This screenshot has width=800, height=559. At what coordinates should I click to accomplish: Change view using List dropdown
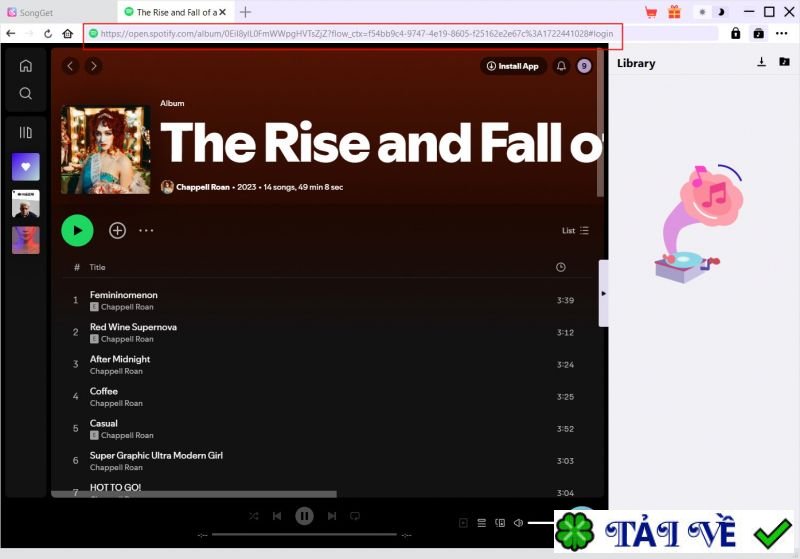(x=575, y=231)
